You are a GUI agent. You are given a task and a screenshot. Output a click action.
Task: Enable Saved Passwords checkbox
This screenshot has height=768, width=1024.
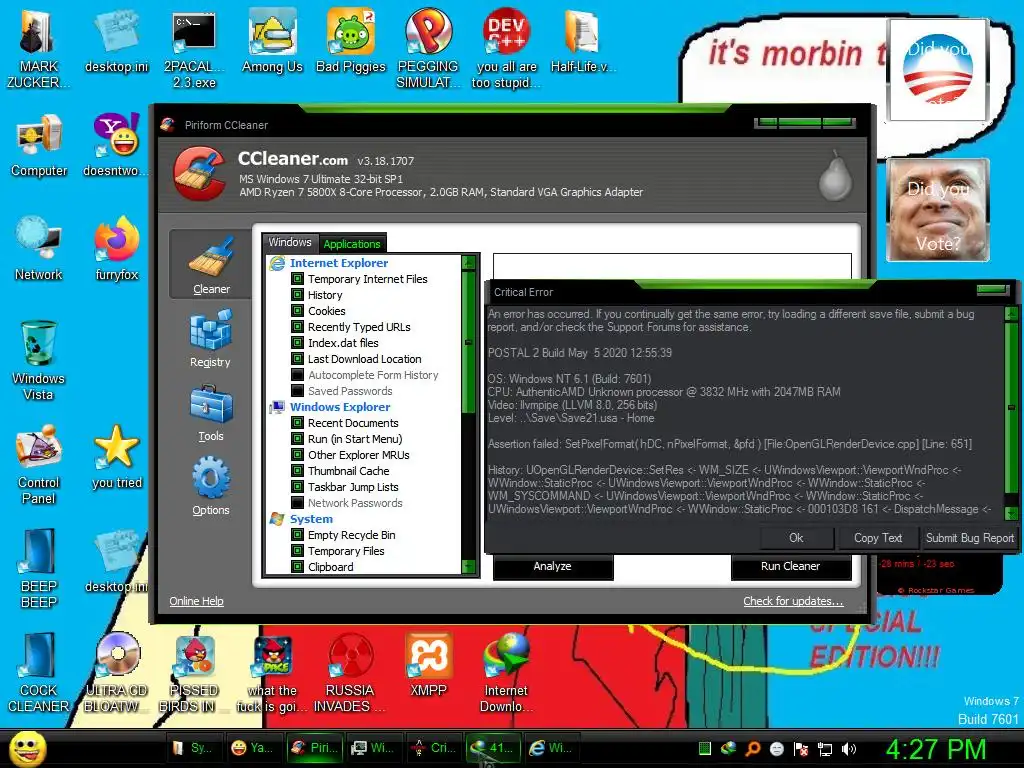tap(297, 391)
